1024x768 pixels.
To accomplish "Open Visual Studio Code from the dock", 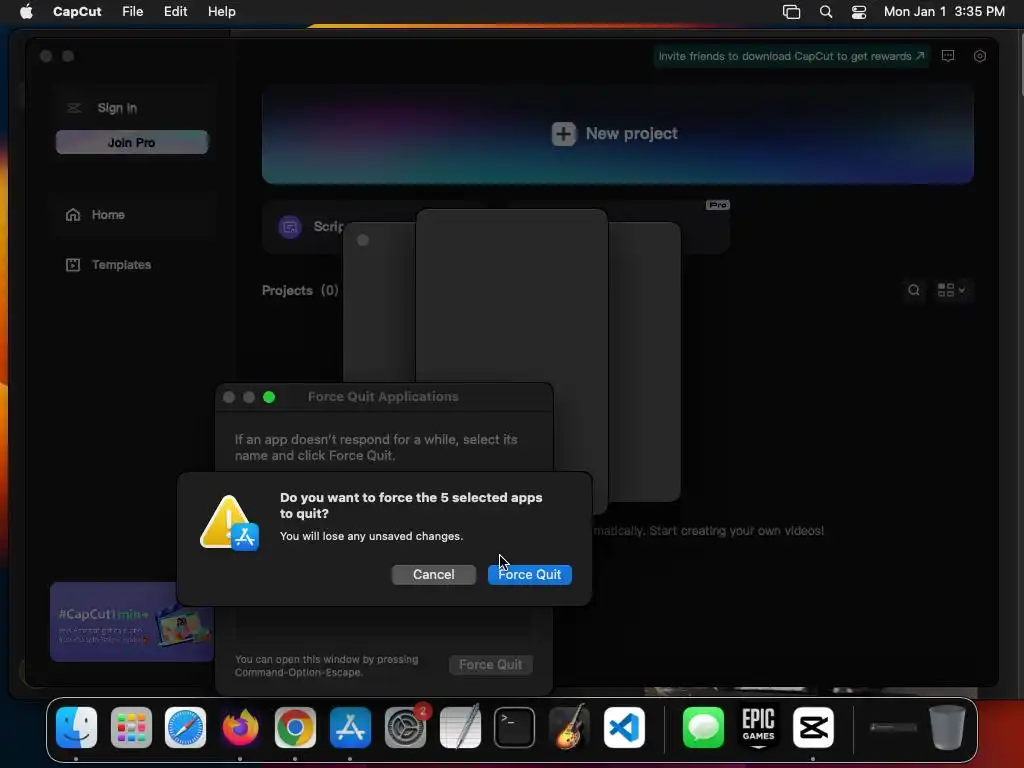I will pyautogui.click(x=624, y=728).
